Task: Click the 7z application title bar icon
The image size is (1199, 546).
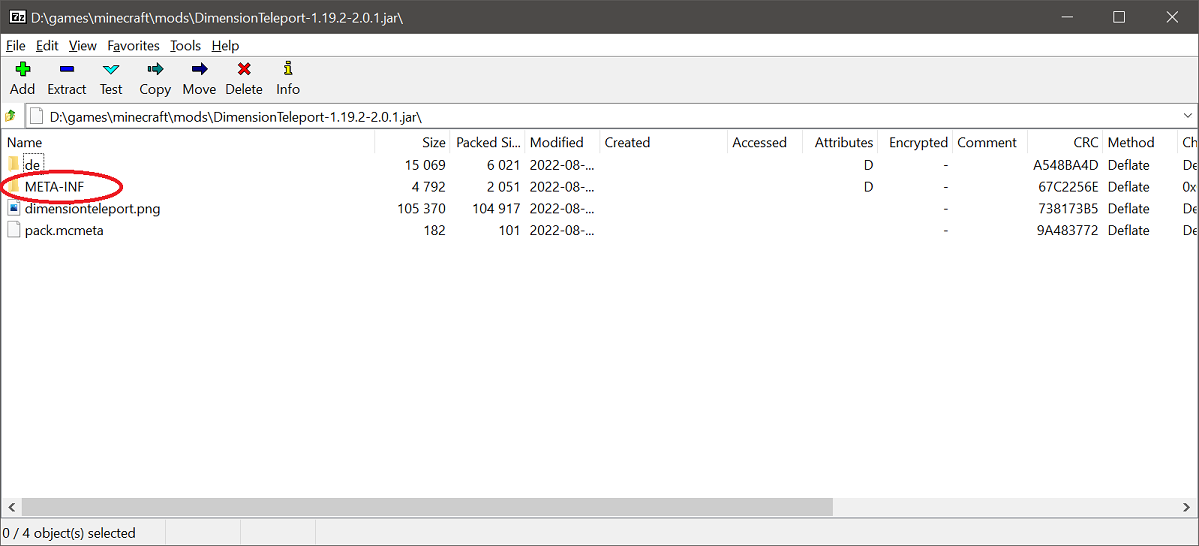Action: (x=16, y=17)
